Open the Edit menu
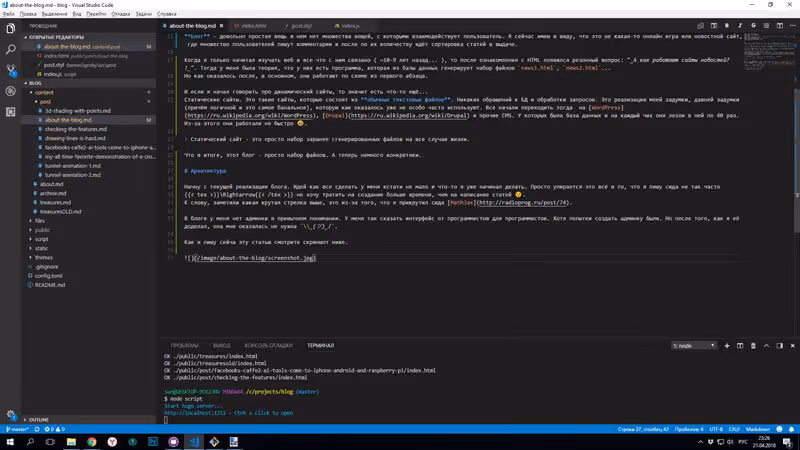This screenshot has width=800, height=450. [x=28, y=14]
